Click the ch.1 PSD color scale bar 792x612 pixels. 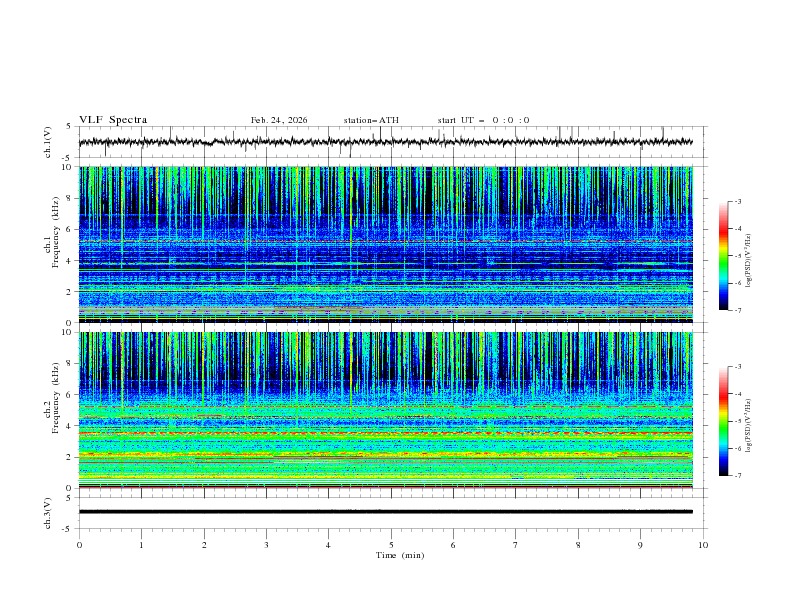(x=724, y=256)
